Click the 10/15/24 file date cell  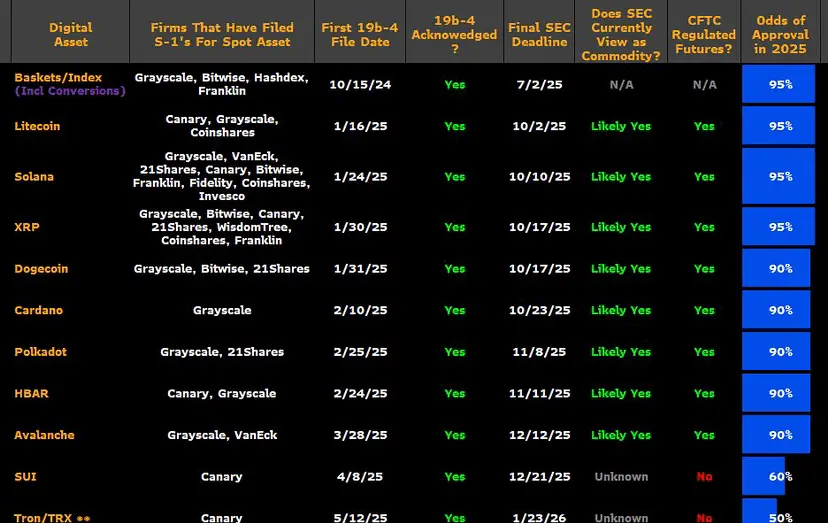(360, 85)
